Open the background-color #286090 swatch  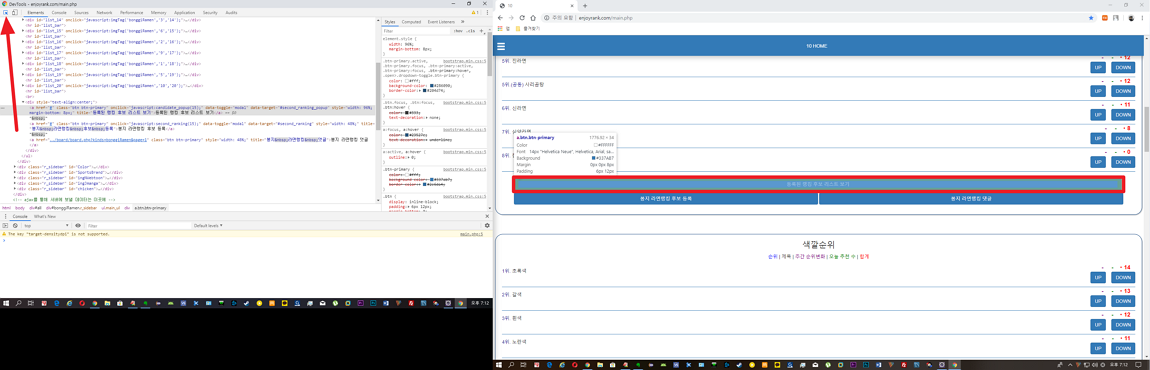(x=432, y=86)
